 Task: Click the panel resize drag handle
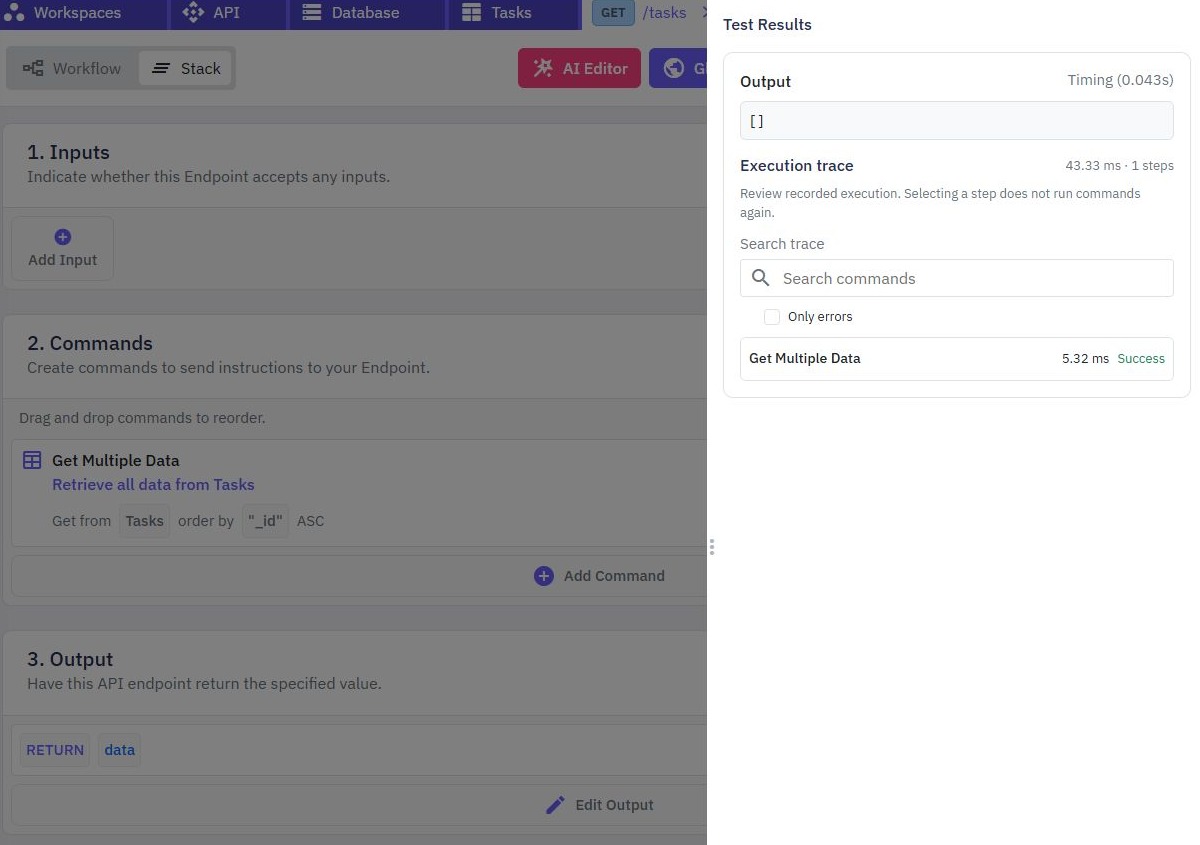click(x=711, y=547)
